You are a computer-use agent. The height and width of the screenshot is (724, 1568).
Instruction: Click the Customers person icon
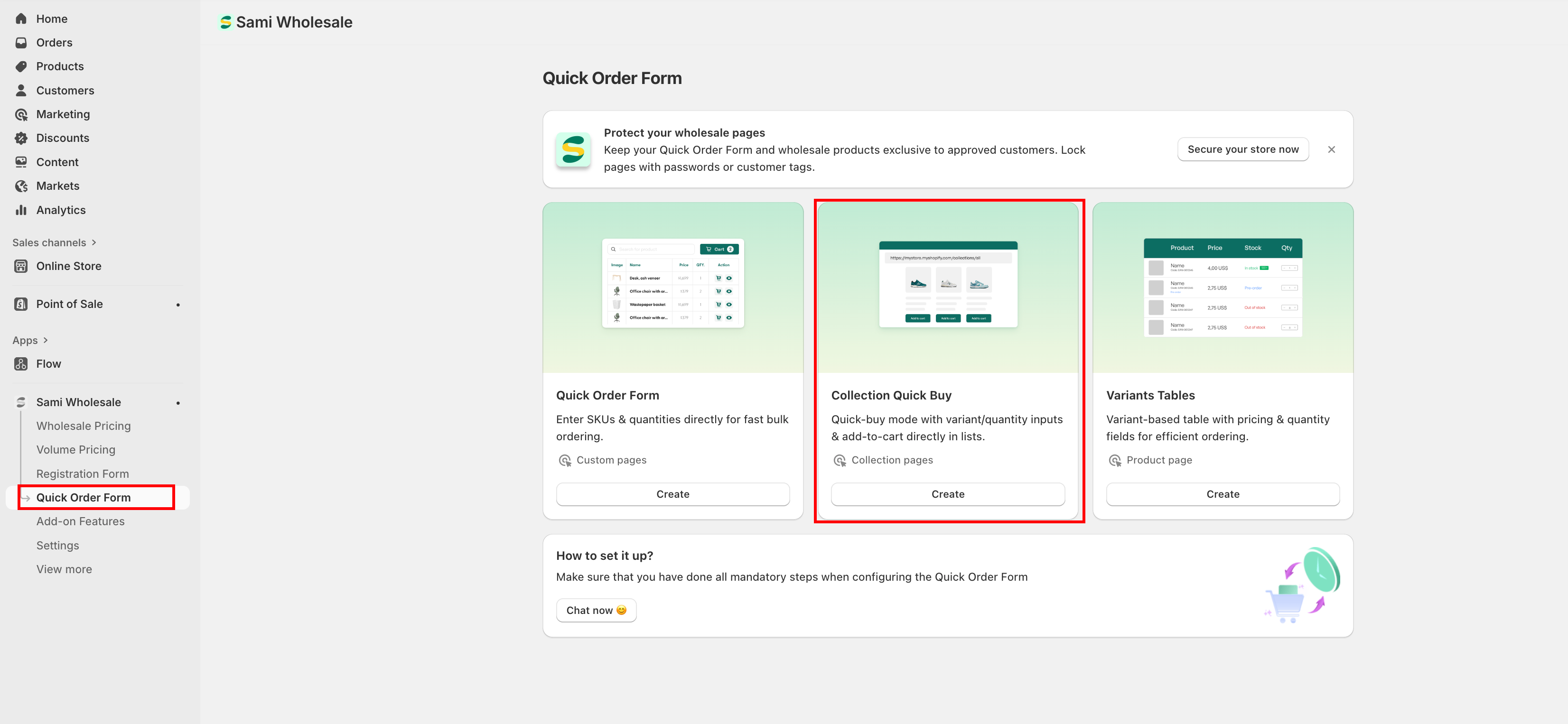(x=21, y=90)
